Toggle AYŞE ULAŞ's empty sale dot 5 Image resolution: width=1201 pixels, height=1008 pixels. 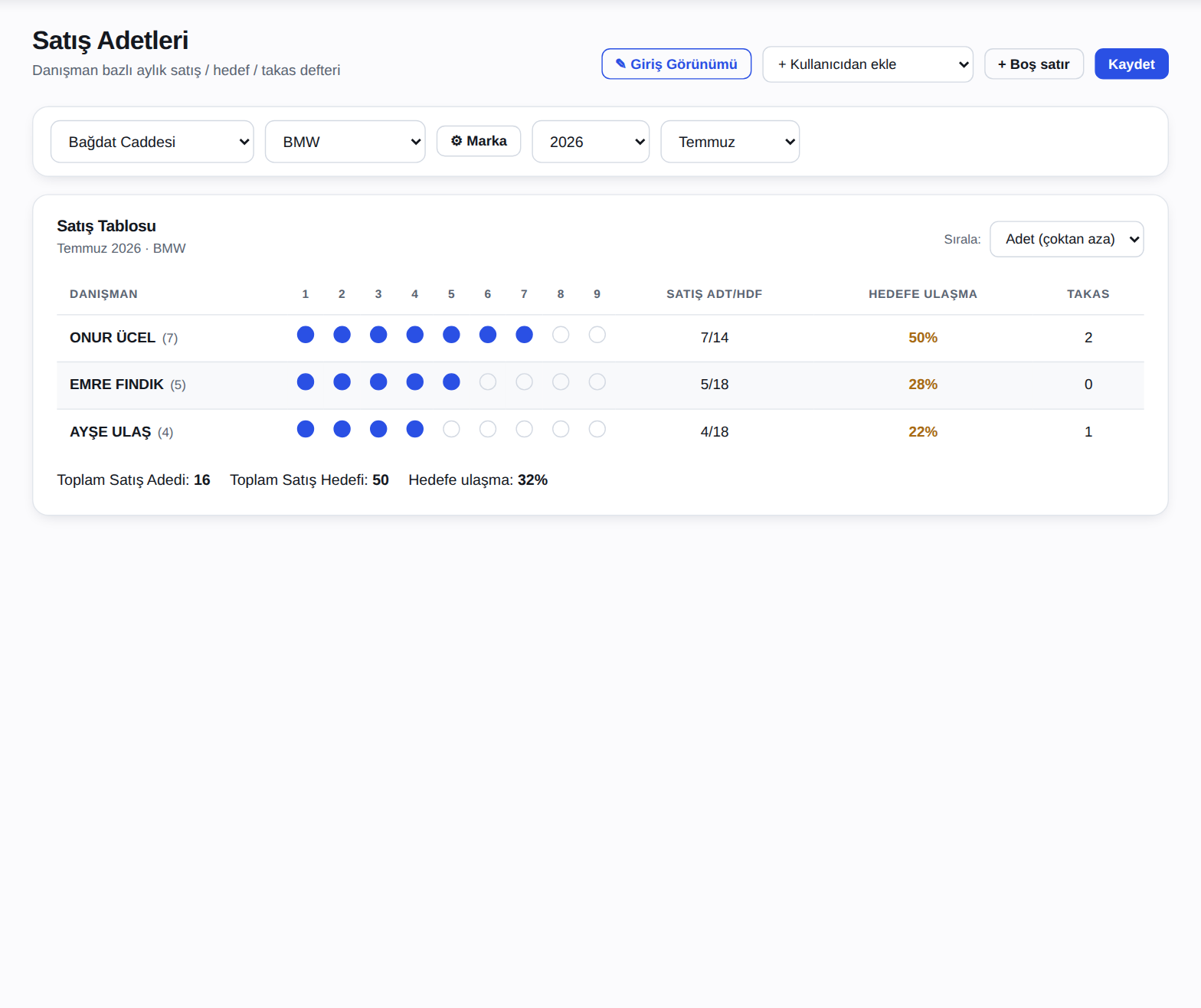point(452,429)
